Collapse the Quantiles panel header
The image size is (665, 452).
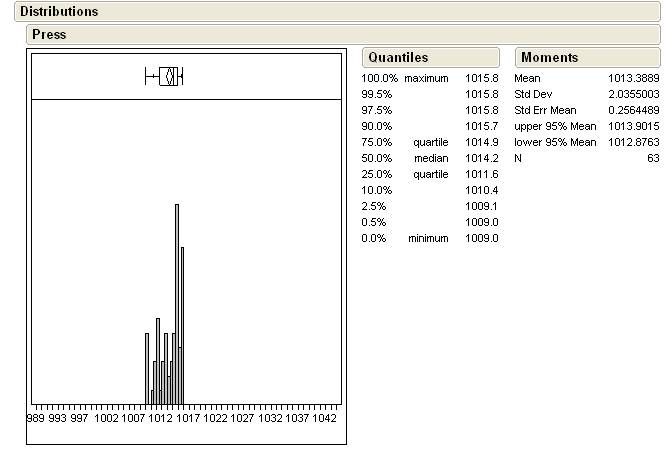[x=398, y=58]
